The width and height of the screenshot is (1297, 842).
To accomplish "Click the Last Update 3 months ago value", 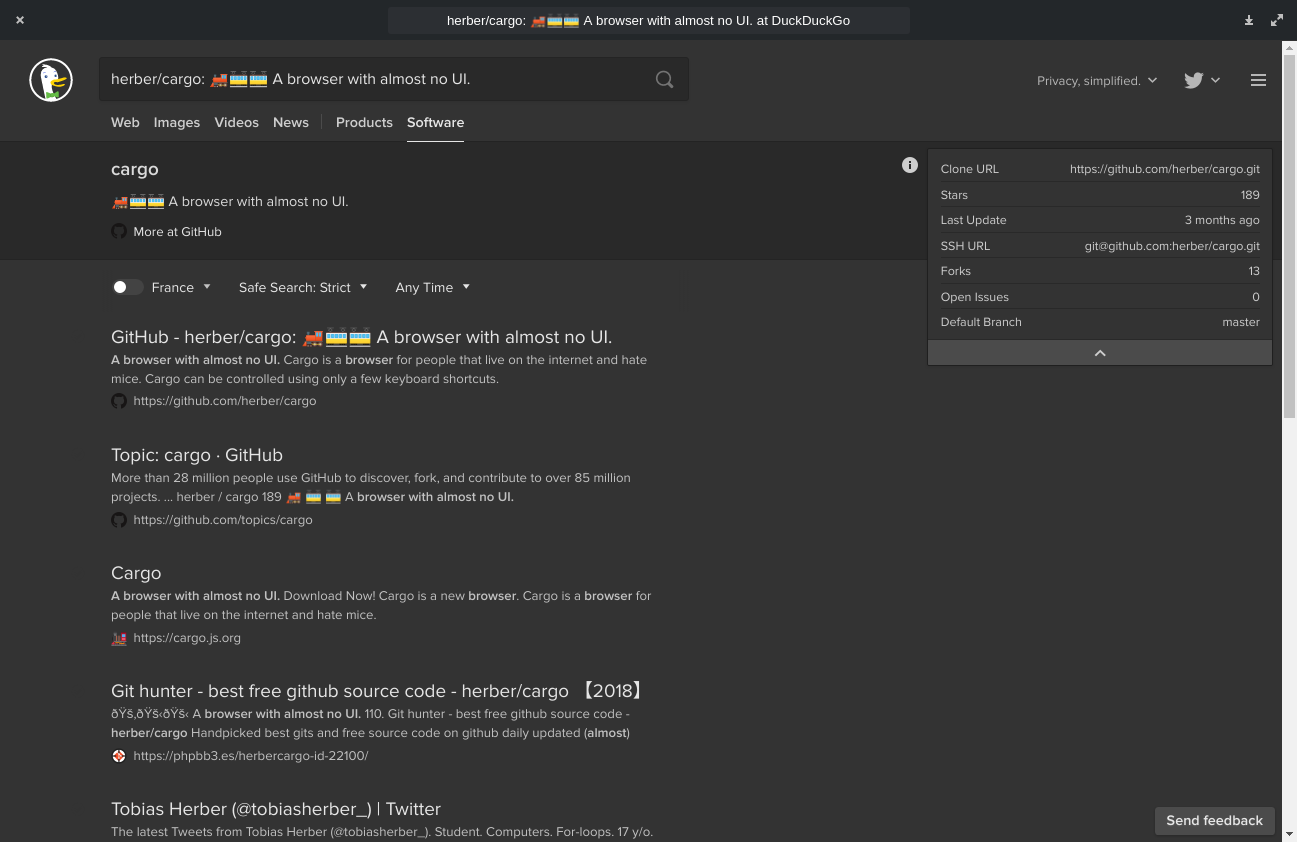I will 1222,220.
